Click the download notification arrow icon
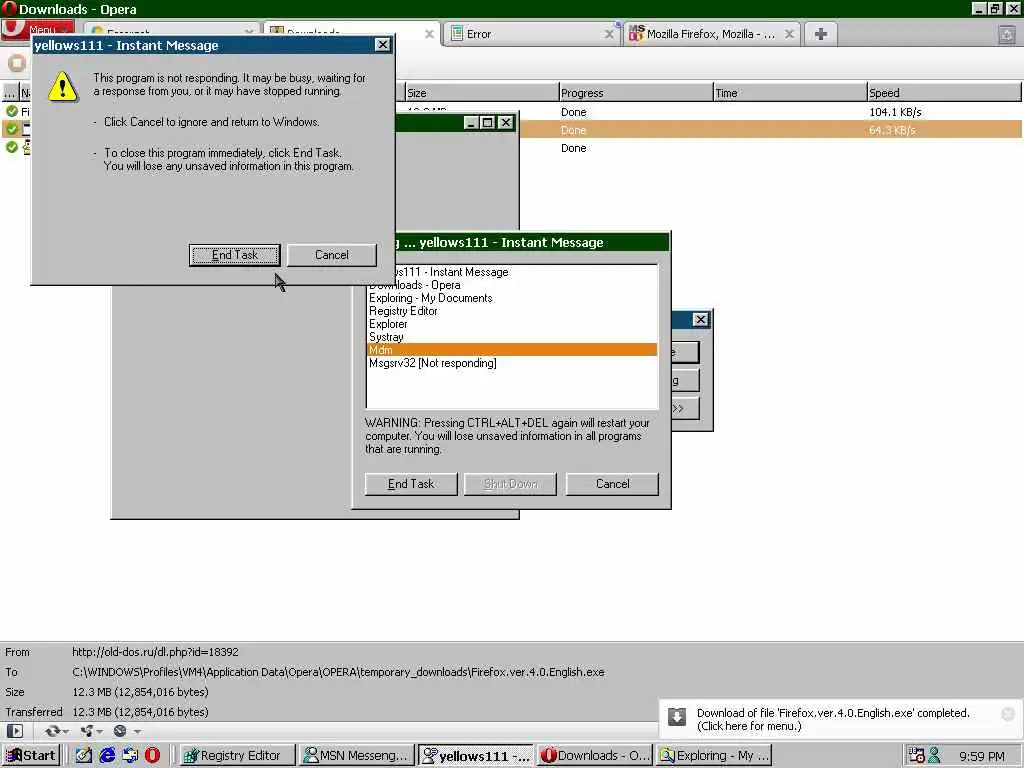Image resolution: width=1024 pixels, height=768 pixels. point(677,716)
